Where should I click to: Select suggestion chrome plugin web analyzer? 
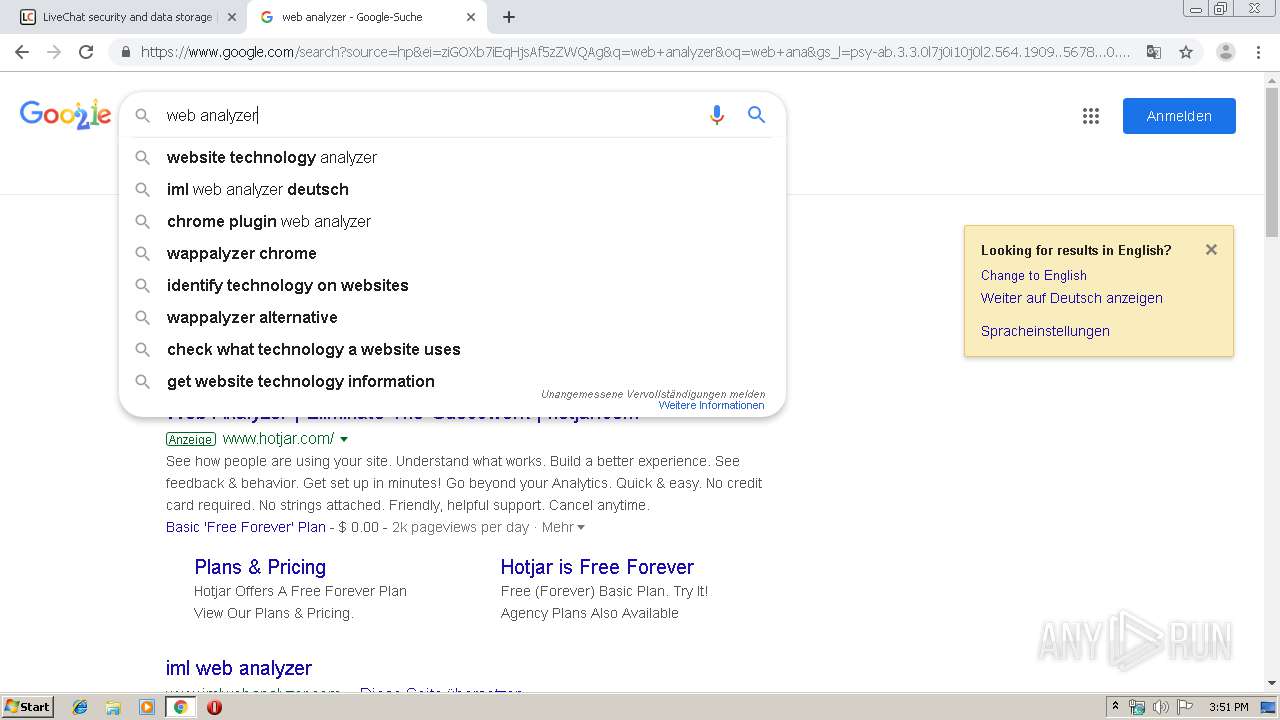[x=452, y=221]
